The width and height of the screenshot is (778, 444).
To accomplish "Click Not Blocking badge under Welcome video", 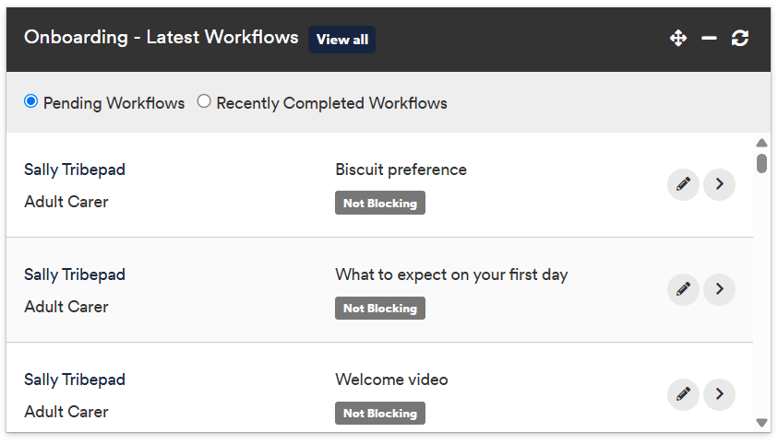I will coord(380,413).
